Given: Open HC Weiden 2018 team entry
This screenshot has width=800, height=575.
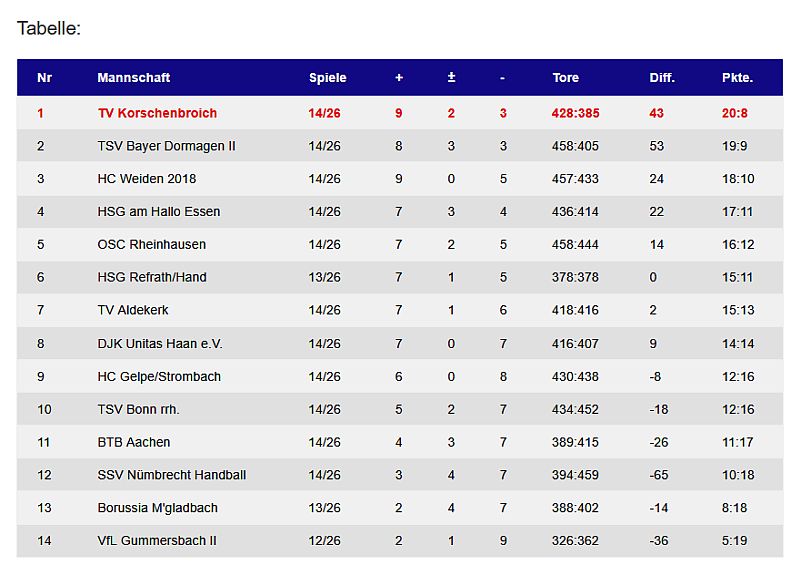Looking at the screenshot, I should 147,179.
